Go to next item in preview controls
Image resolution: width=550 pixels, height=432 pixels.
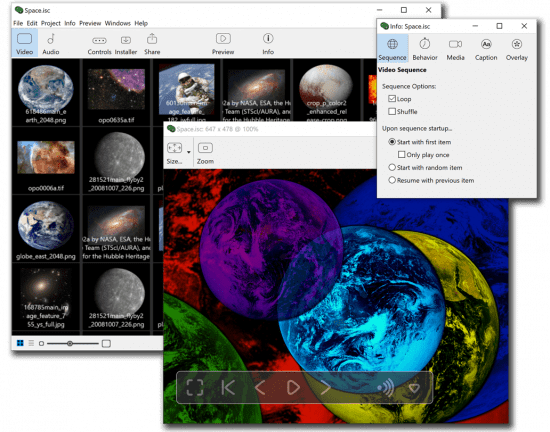click(325, 388)
